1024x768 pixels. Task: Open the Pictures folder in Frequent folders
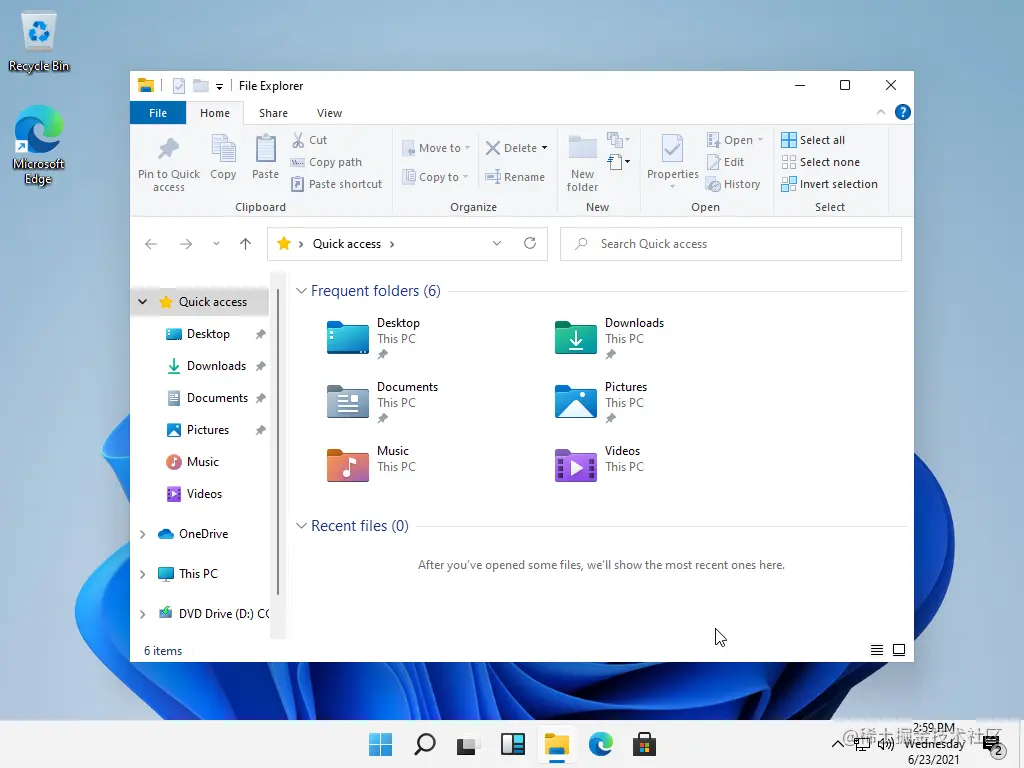tap(601, 402)
